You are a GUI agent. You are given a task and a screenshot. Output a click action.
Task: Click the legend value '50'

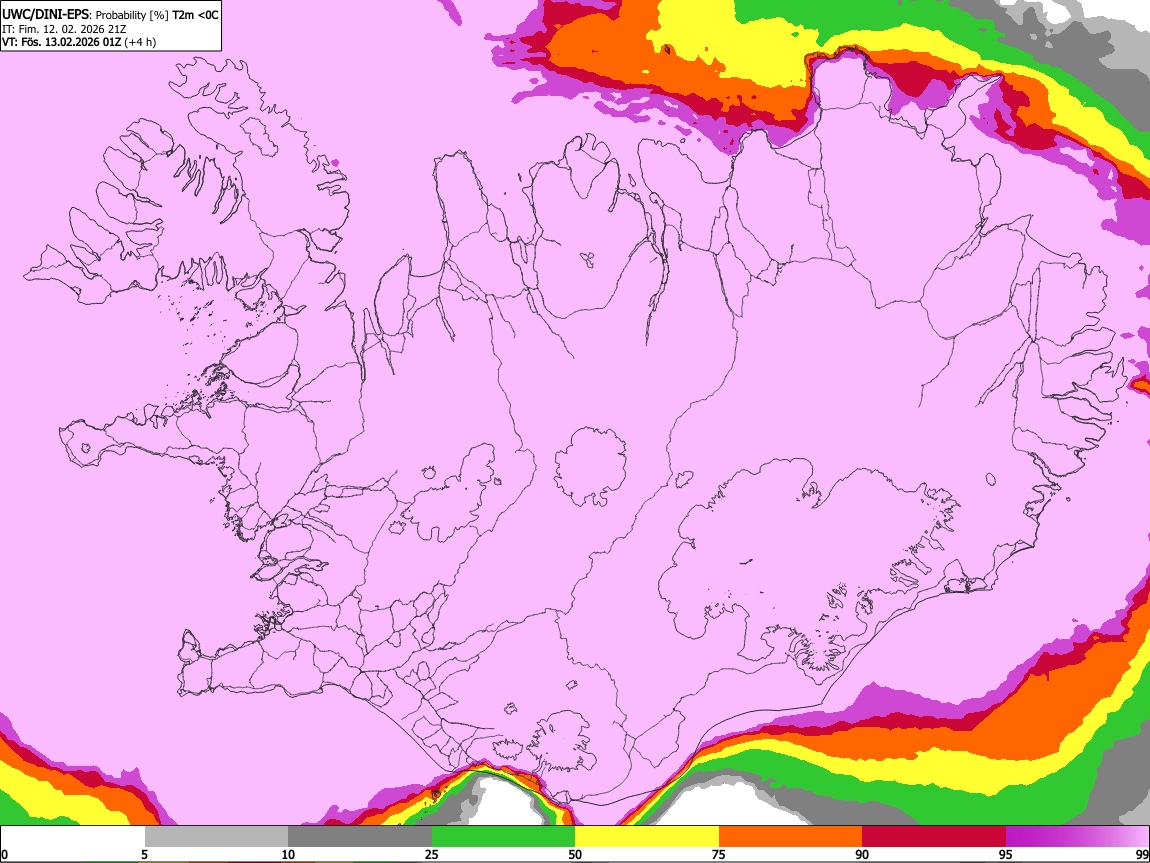(x=575, y=854)
